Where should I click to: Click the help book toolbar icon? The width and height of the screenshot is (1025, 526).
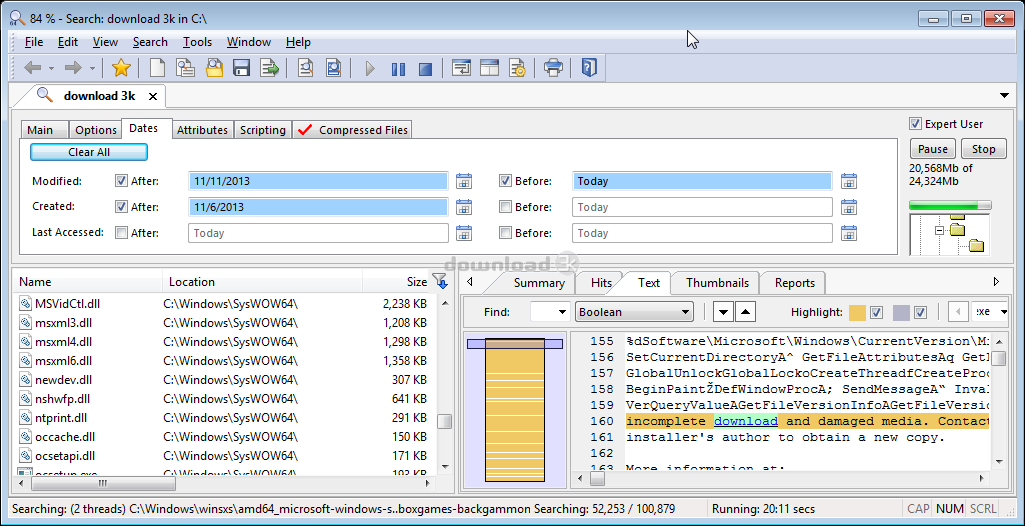coord(589,67)
